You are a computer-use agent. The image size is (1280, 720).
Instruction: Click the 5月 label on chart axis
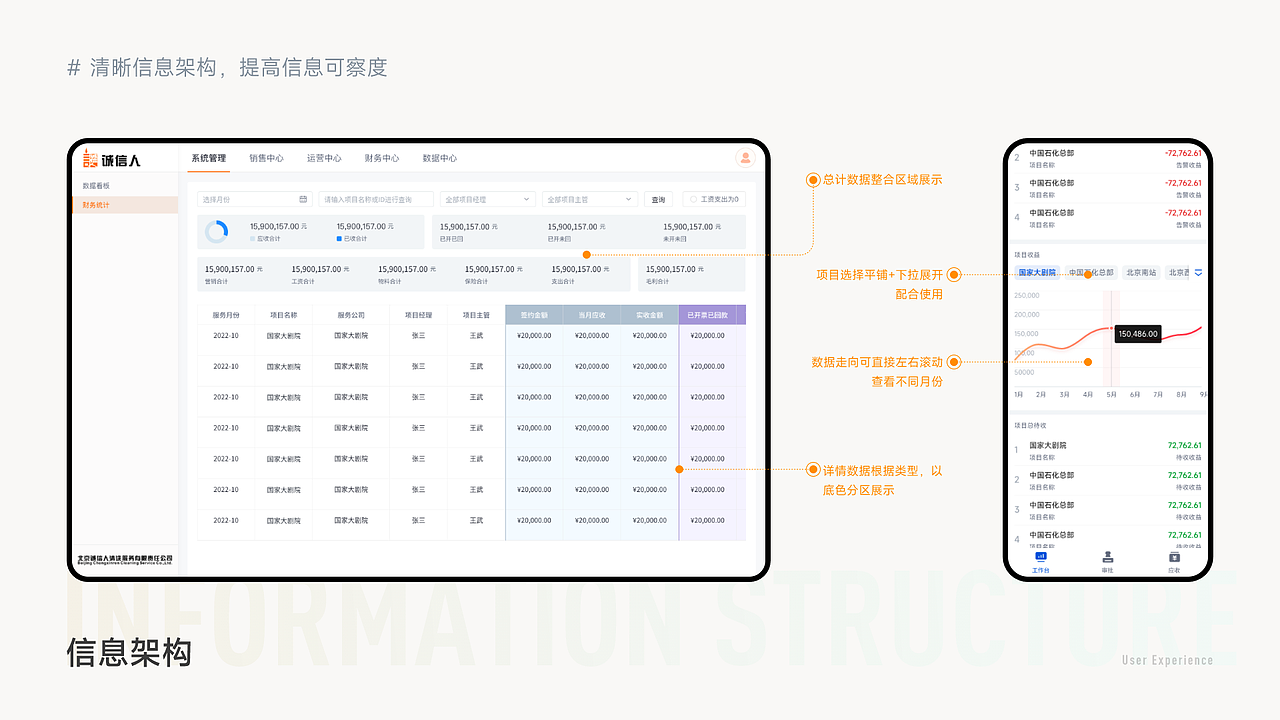tap(1111, 395)
